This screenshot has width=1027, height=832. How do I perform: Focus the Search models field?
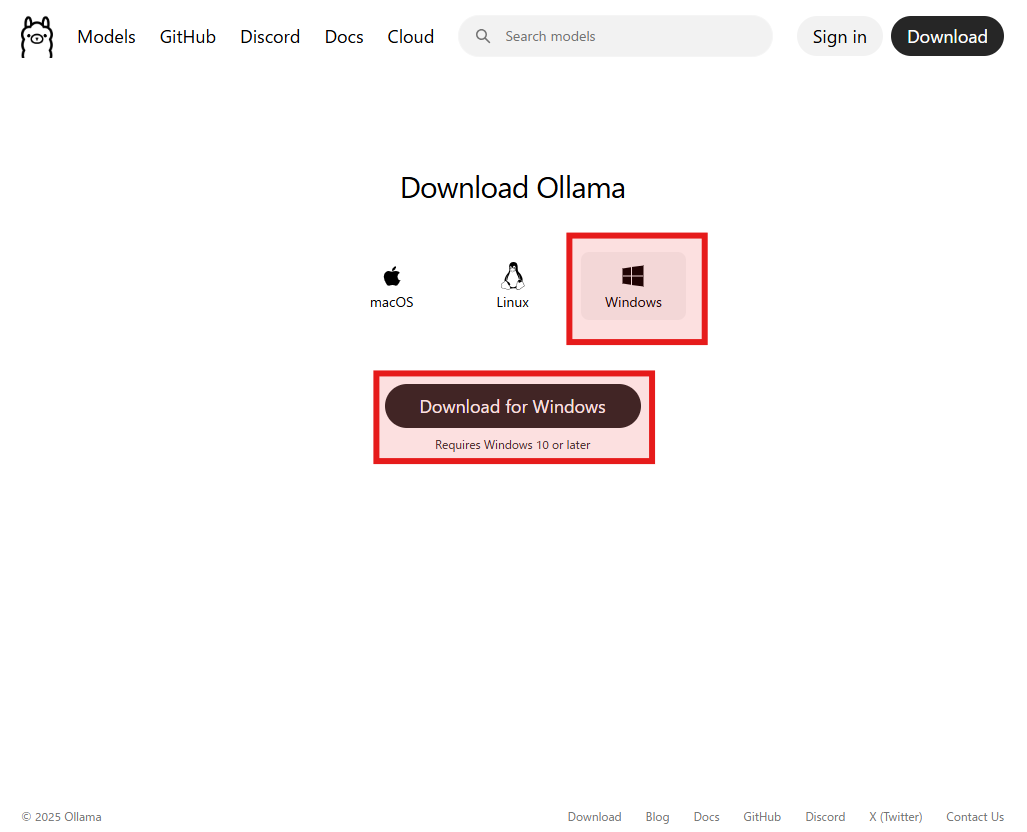tap(630, 36)
